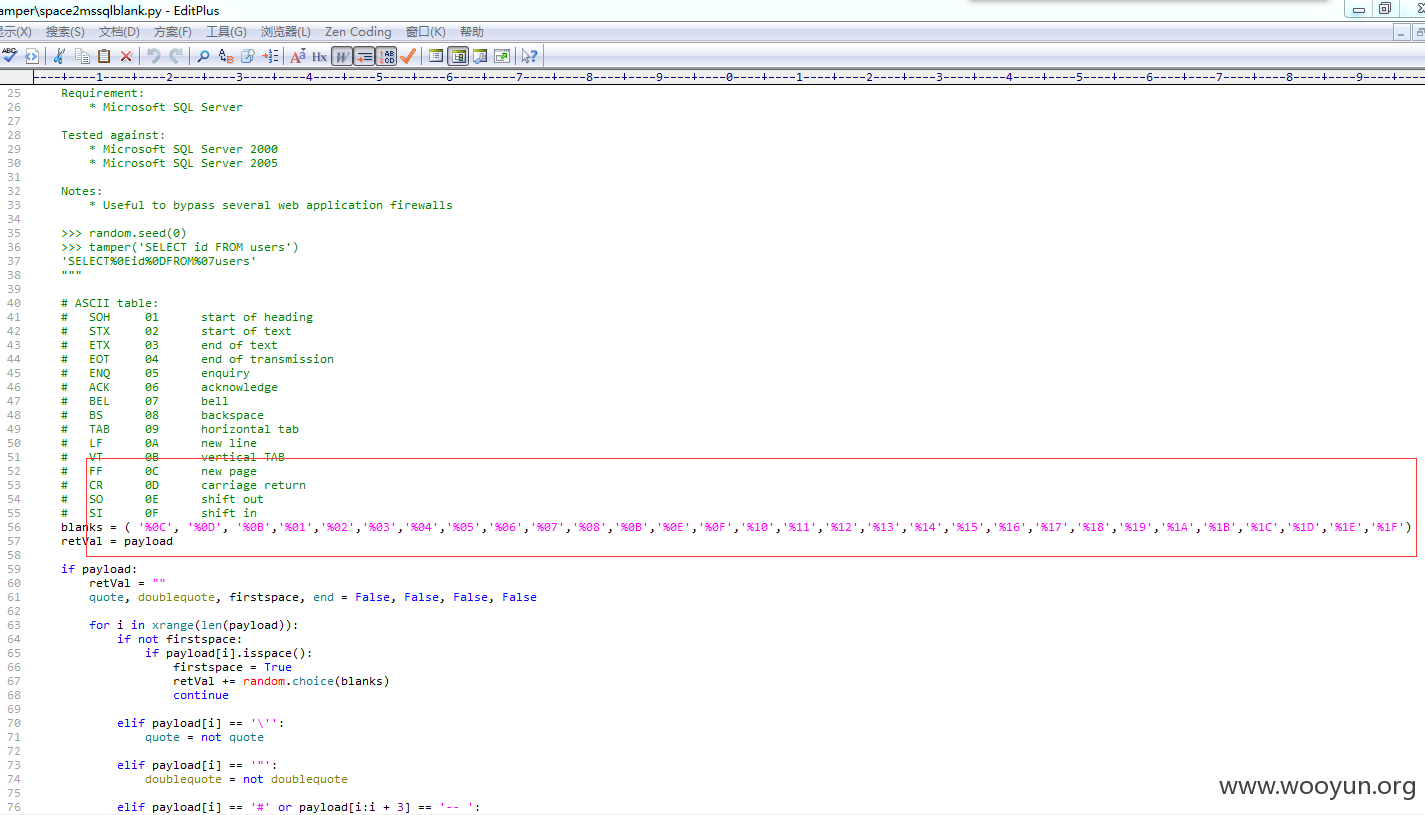
Task: Click 'firstspace = True' on line 67
Action: point(233,667)
